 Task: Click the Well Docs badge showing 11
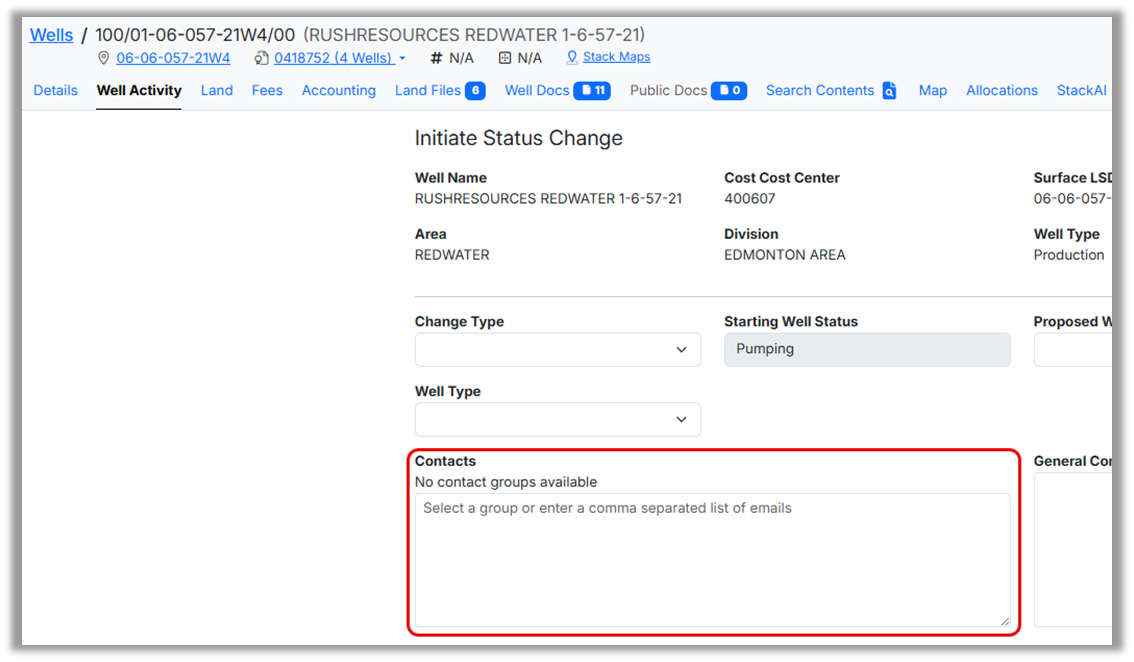click(592, 91)
